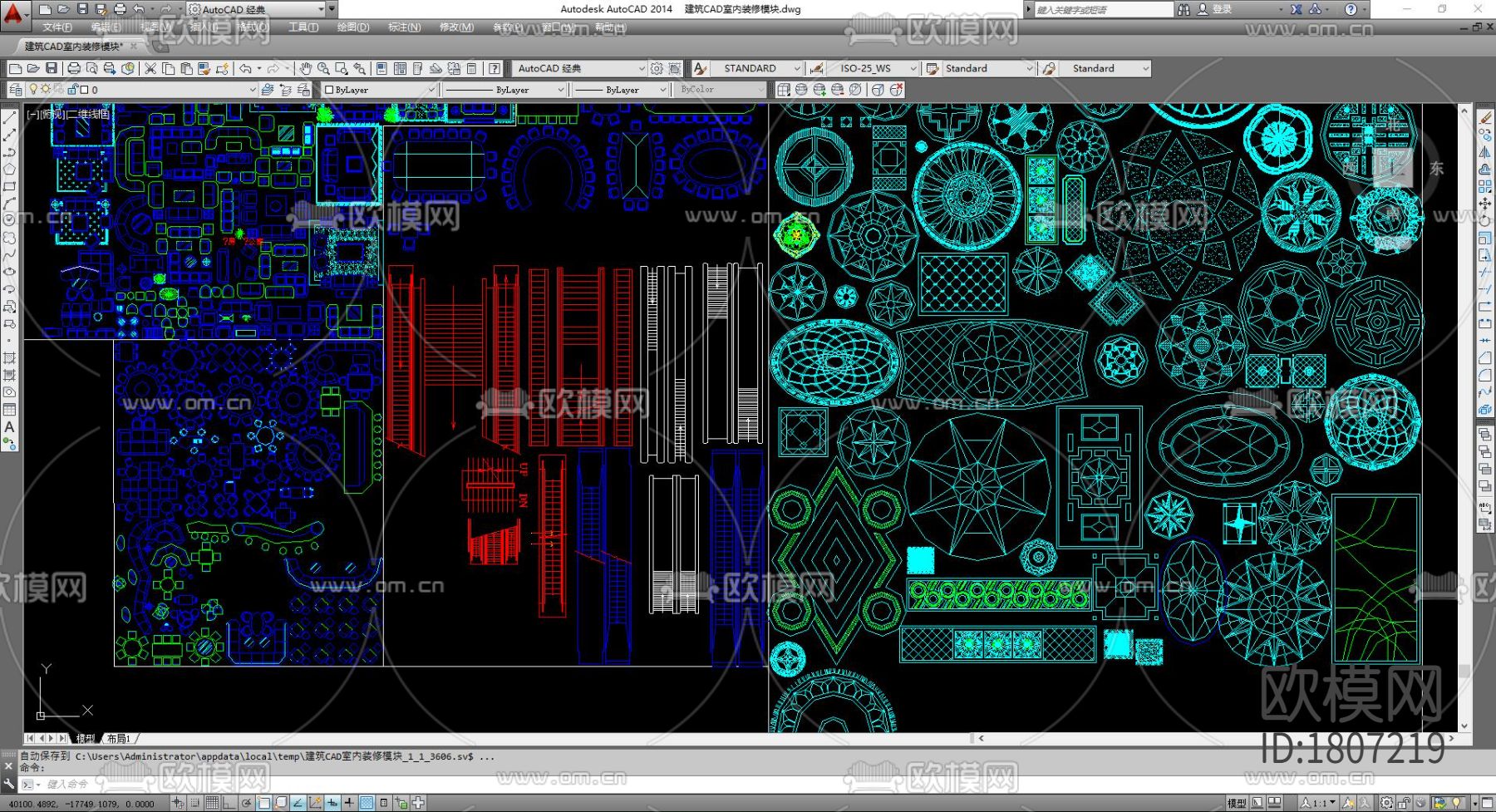Open the Plot printer icon in toolbar
Image resolution: width=1496 pixels, height=812 pixels.
pos(74,68)
